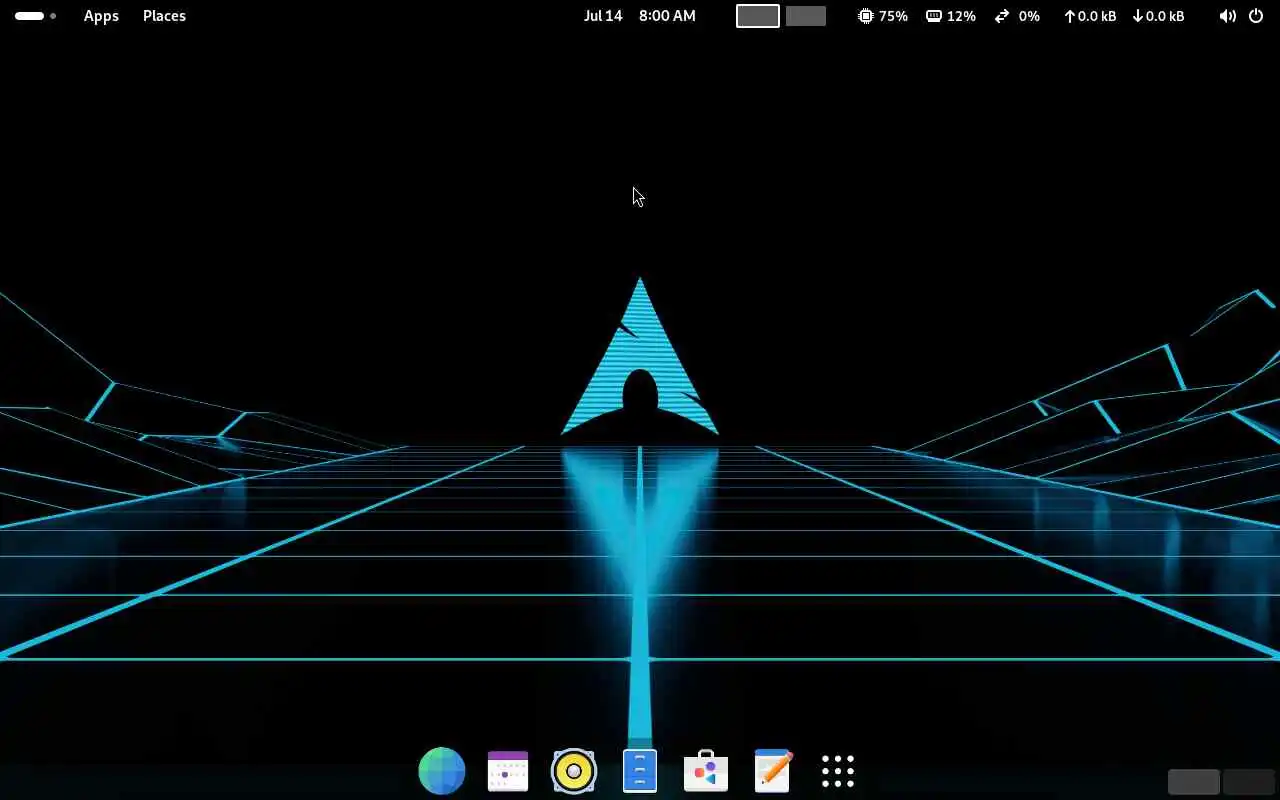1280x800 pixels.
Task: Click the download arrow network speed indicator
Action: pos(1158,16)
